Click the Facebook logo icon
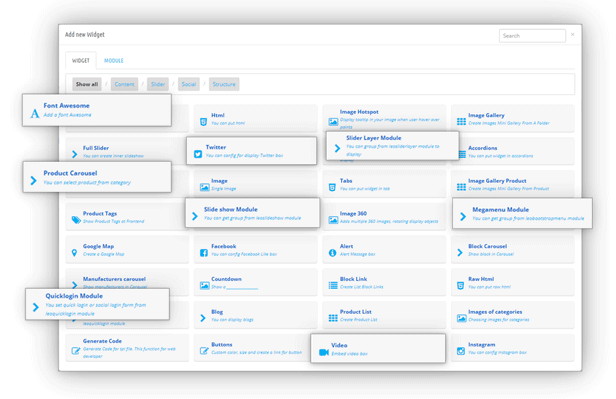The width and height of the screenshot is (616, 399). pyautogui.click(x=204, y=253)
